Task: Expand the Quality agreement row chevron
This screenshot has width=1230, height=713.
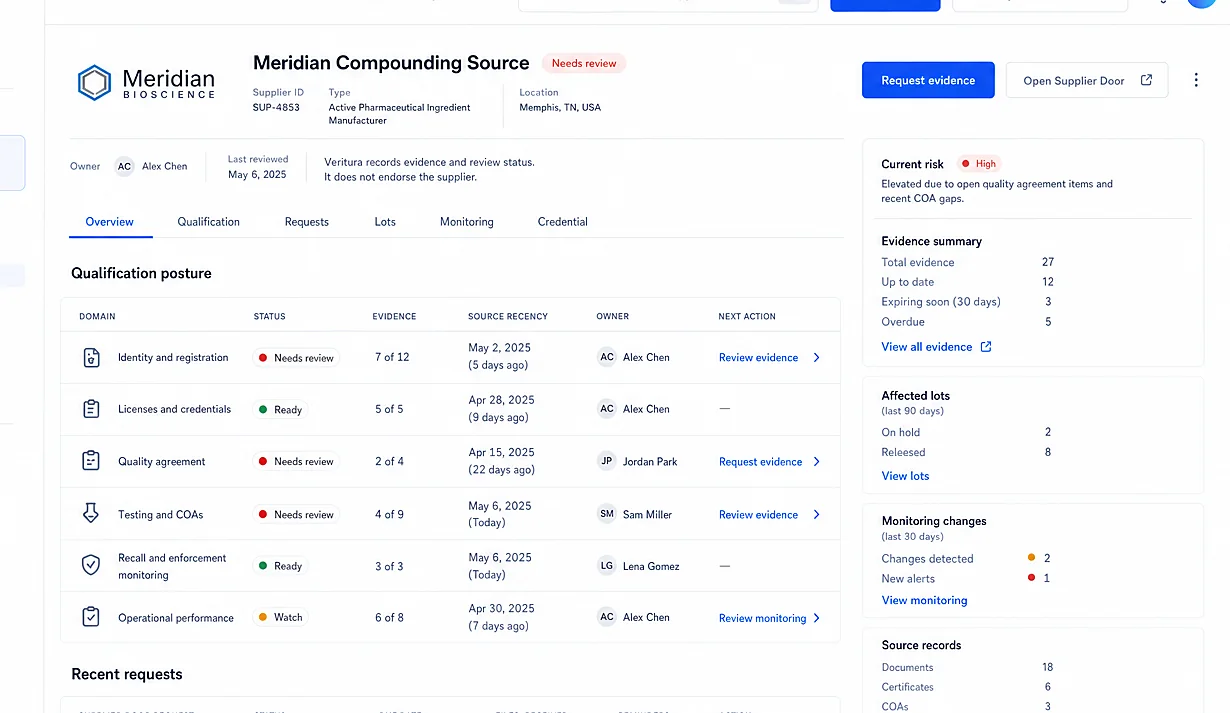Action: point(816,461)
